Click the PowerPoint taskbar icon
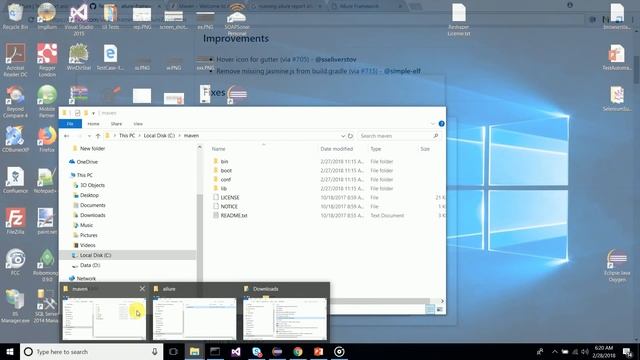640x360 pixels. point(319,351)
